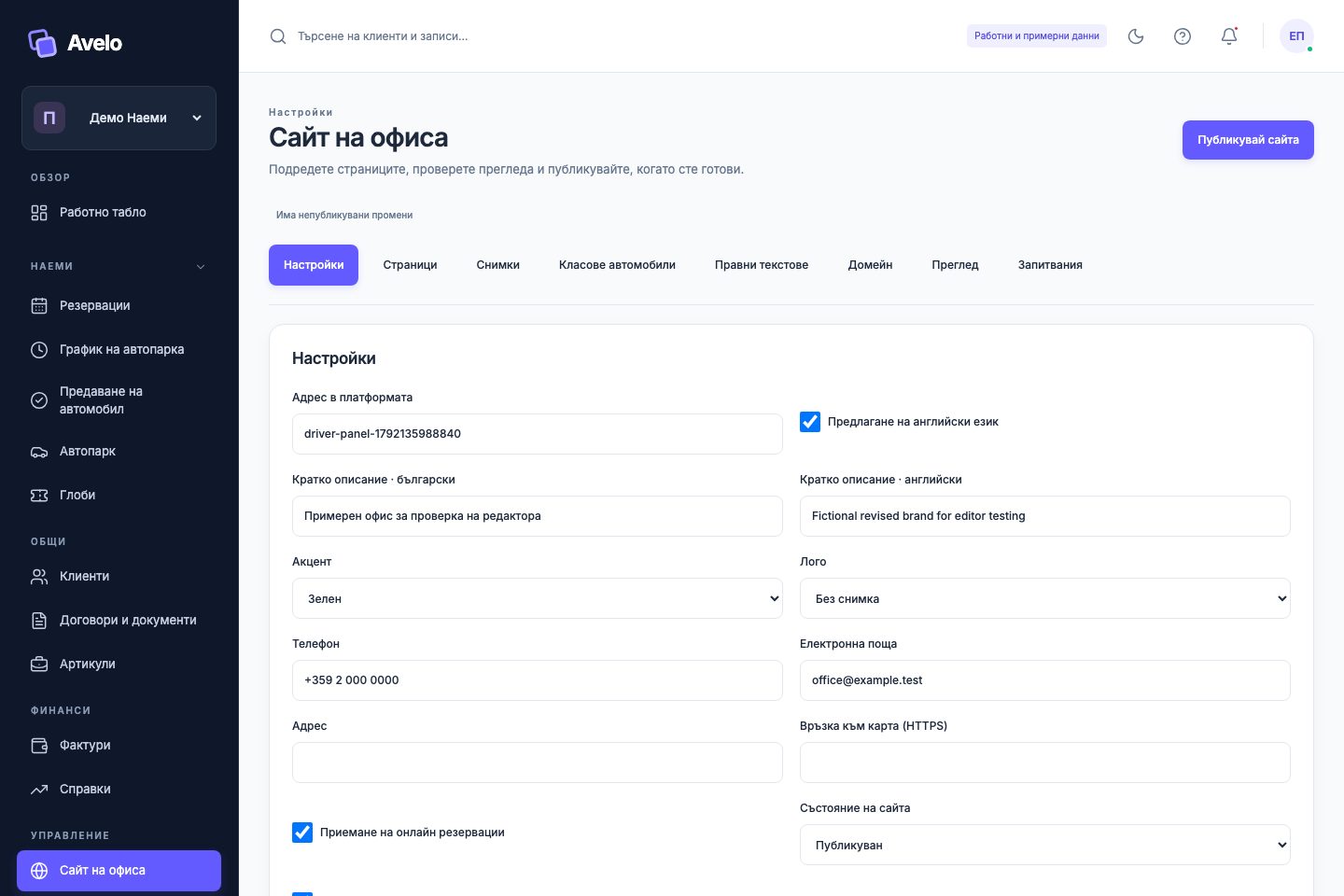1344x896 pixels.
Task: Click the empty Адрес input field
Action: coord(538,763)
